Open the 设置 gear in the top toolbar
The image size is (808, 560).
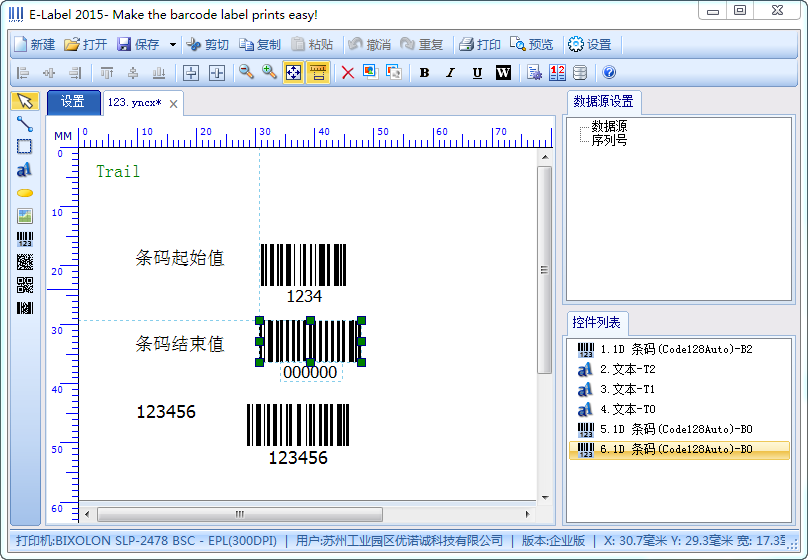[590, 45]
